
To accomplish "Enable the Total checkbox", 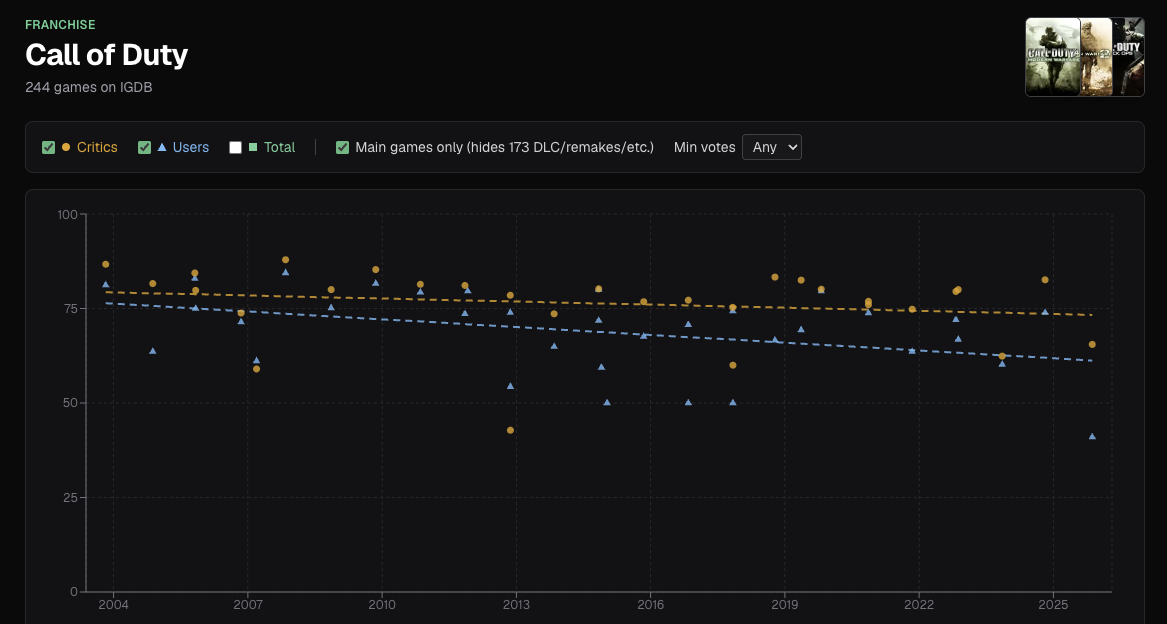I will [235, 147].
